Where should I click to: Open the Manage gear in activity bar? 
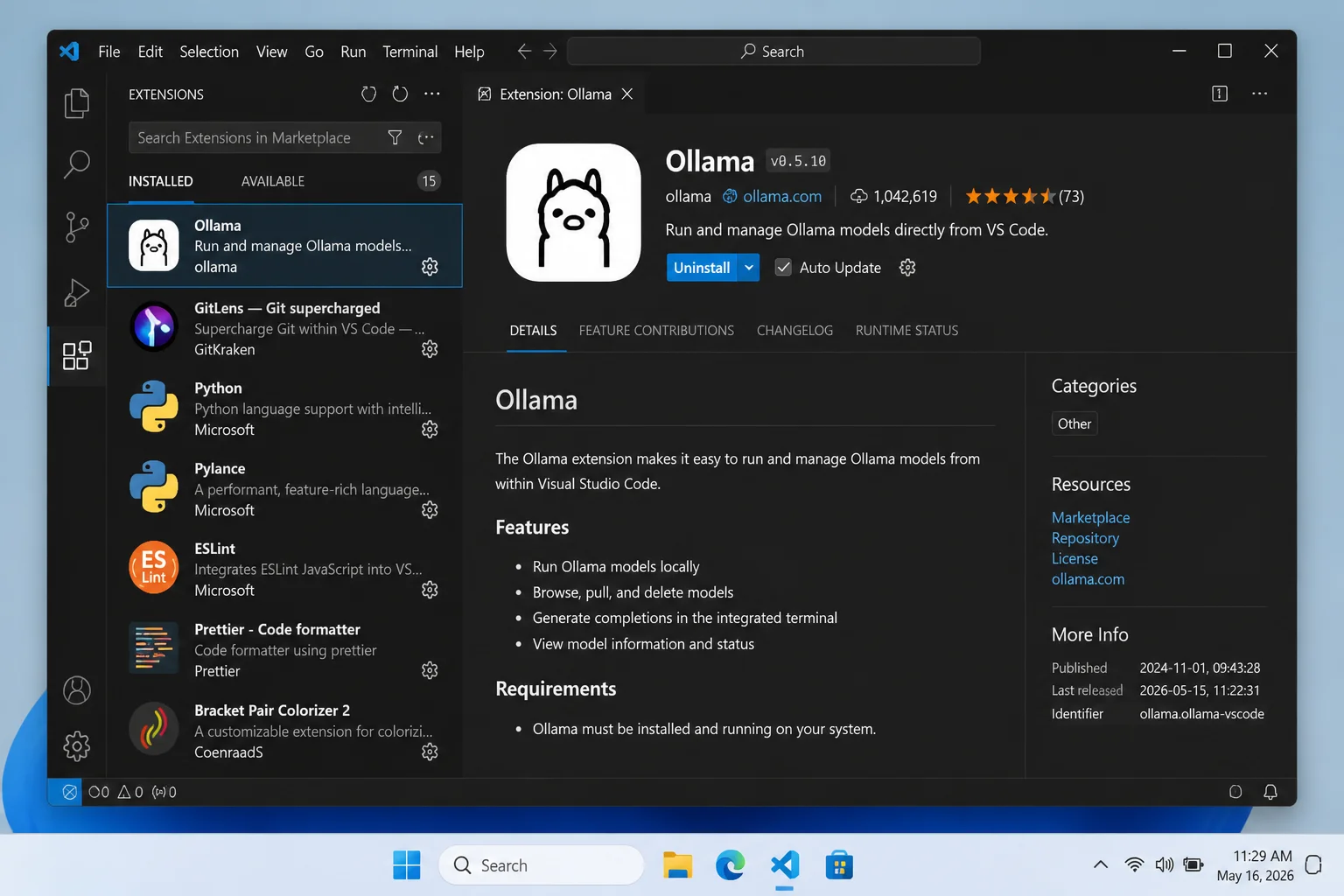(x=77, y=746)
